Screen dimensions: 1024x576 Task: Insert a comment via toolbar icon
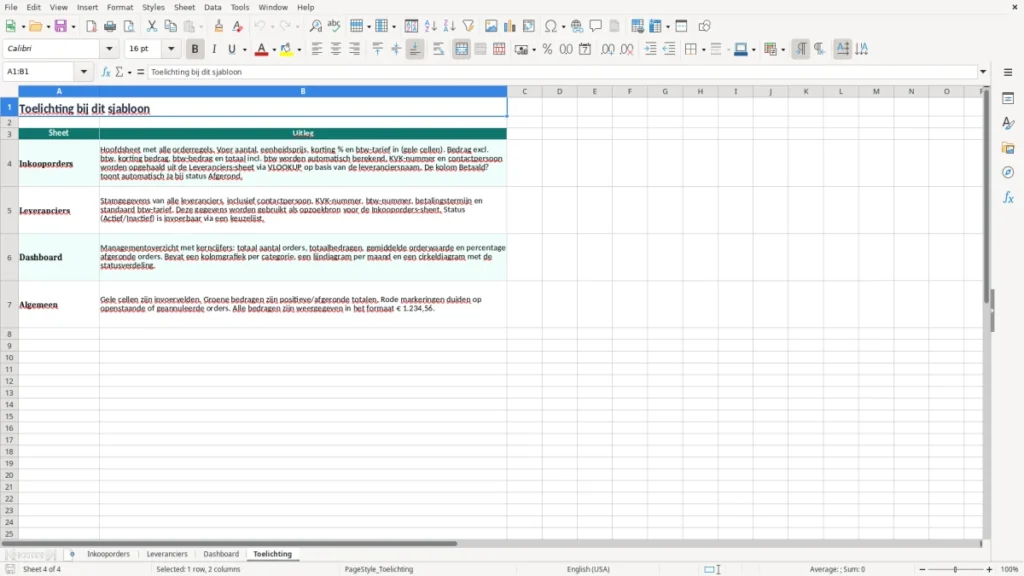(596, 26)
